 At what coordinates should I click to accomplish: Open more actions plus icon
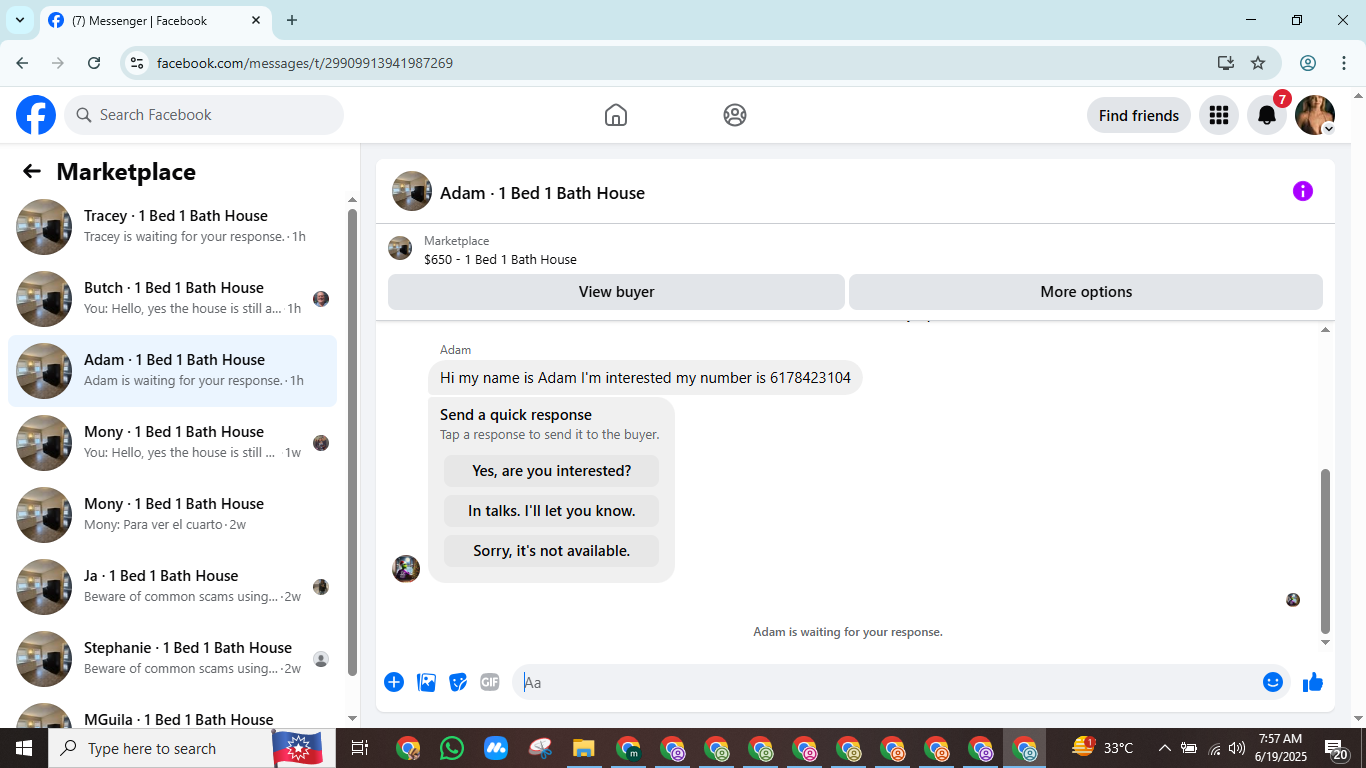coord(394,682)
